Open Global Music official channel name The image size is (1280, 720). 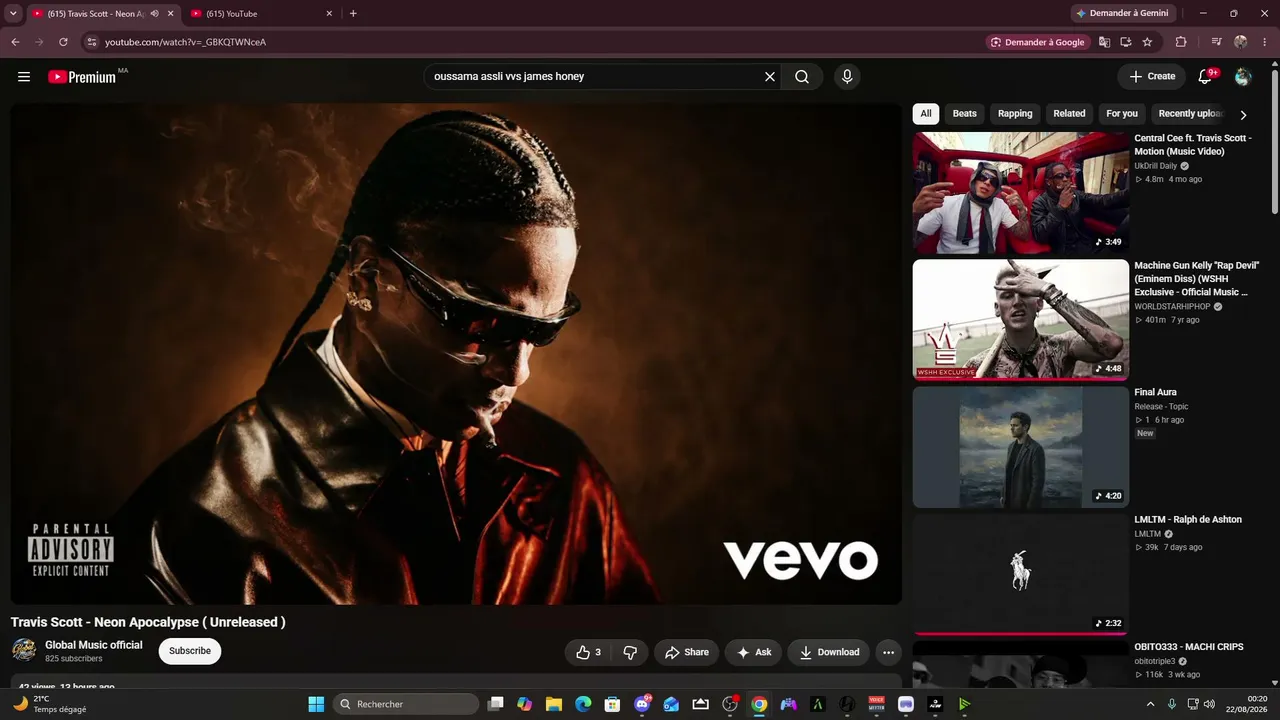[94, 645]
